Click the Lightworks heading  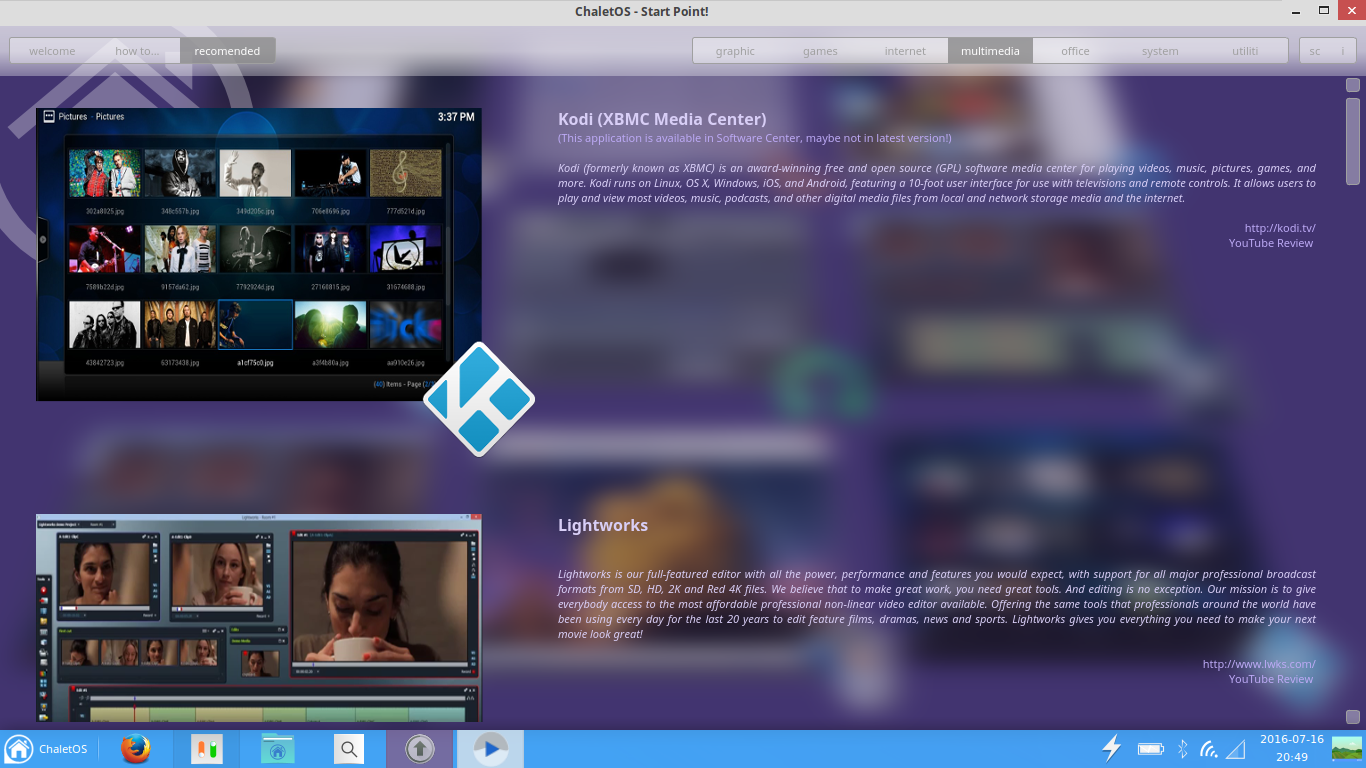pos(603,525)
